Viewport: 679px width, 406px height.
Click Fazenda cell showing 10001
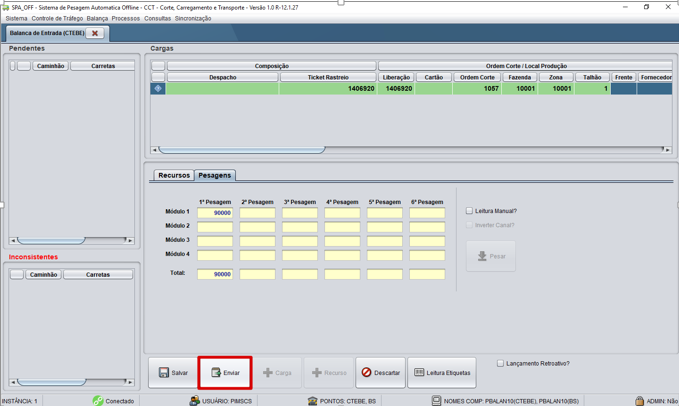coord(520,88)
